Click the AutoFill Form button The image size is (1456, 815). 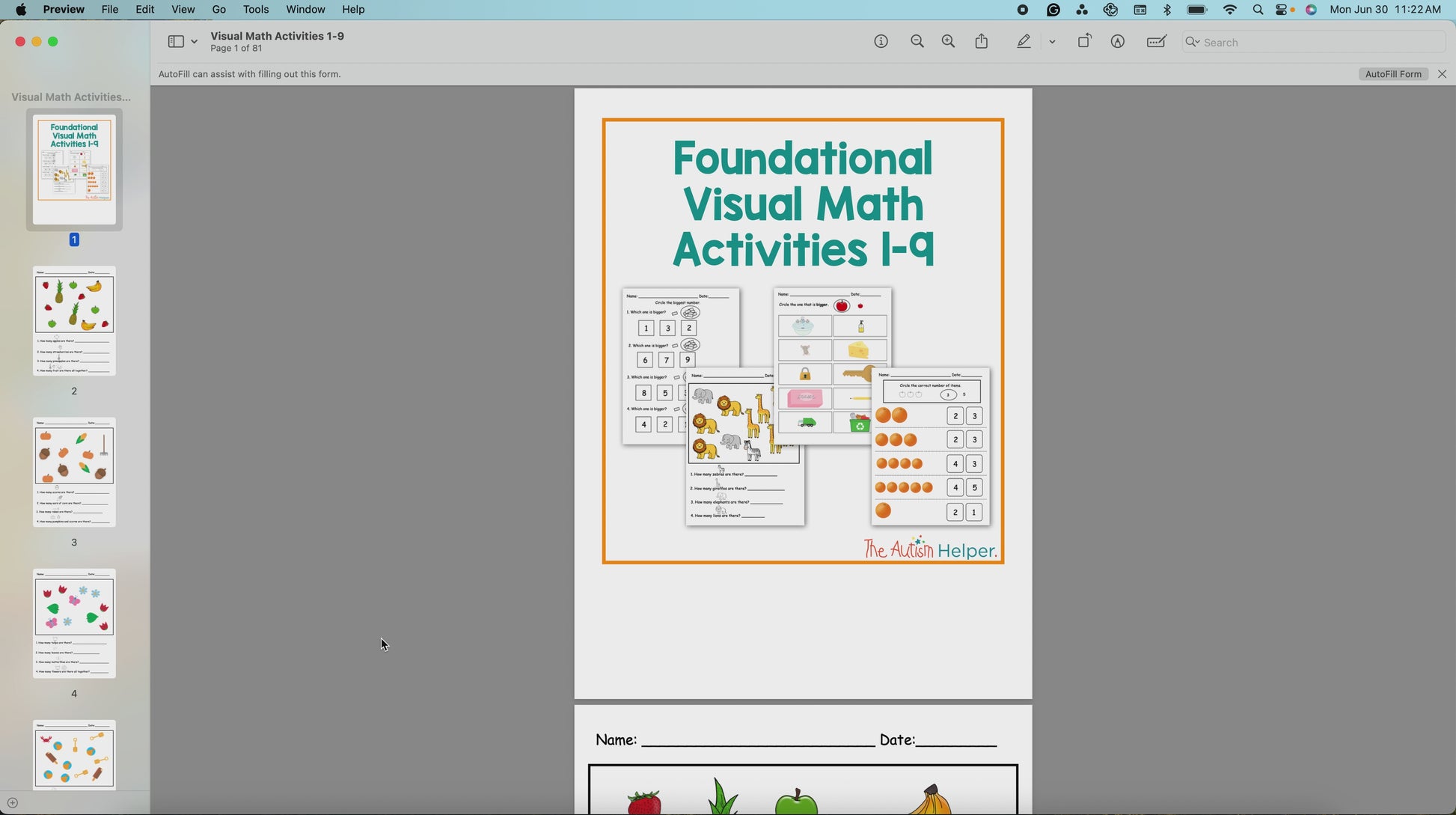1392,74
